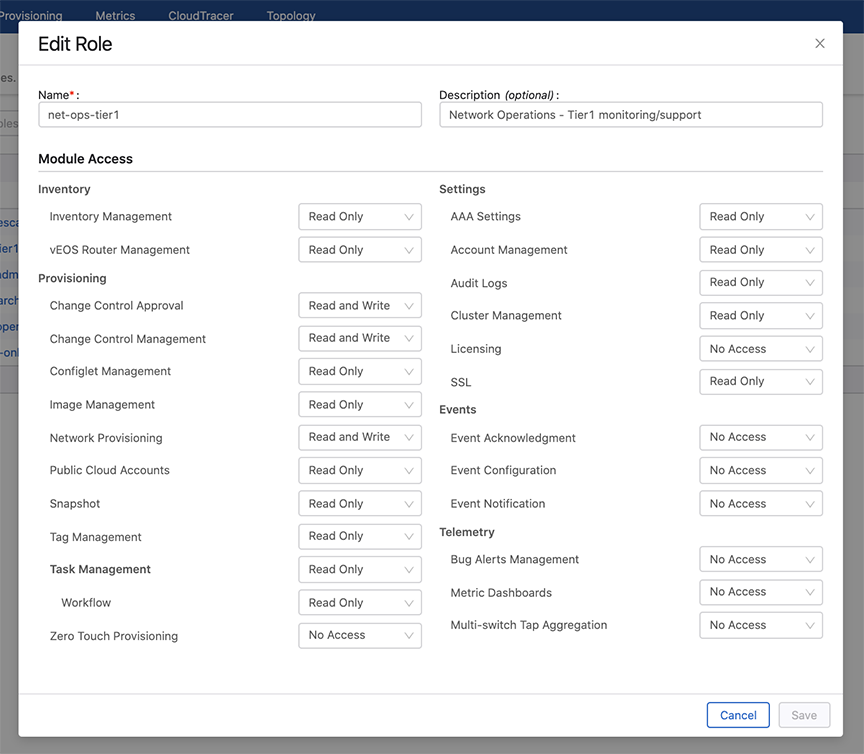Open Metric Dashboards access dropdown
864x754 pixels.
pyautogui.click(x=761, y=593)
